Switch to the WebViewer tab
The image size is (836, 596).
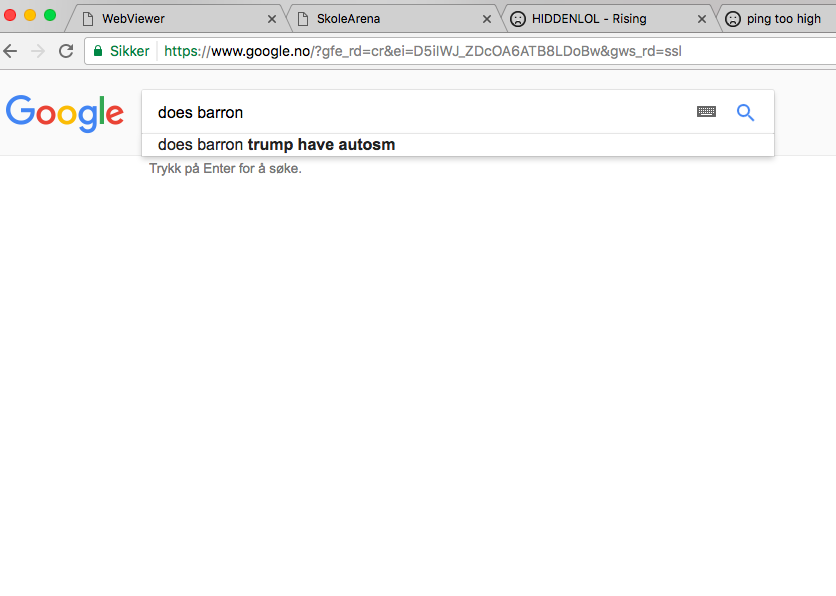tap(176, 19)
